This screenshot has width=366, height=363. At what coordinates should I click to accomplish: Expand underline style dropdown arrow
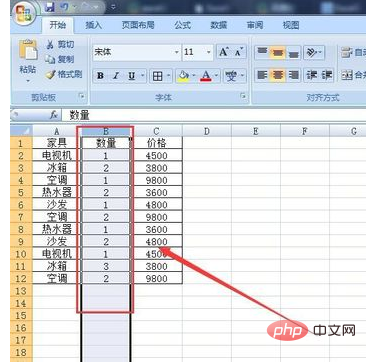[x=142, y=76]
